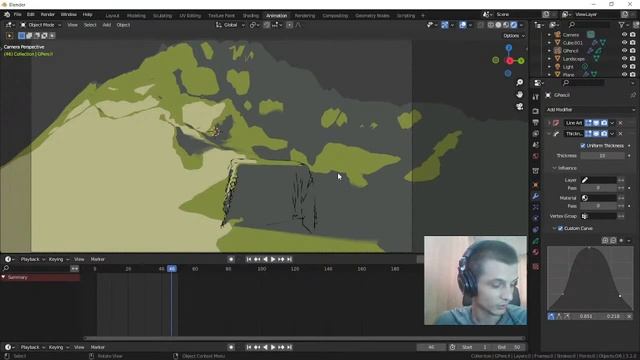Disable Landscape in renders camera icon
640x360 pixels.
(633, 59)
